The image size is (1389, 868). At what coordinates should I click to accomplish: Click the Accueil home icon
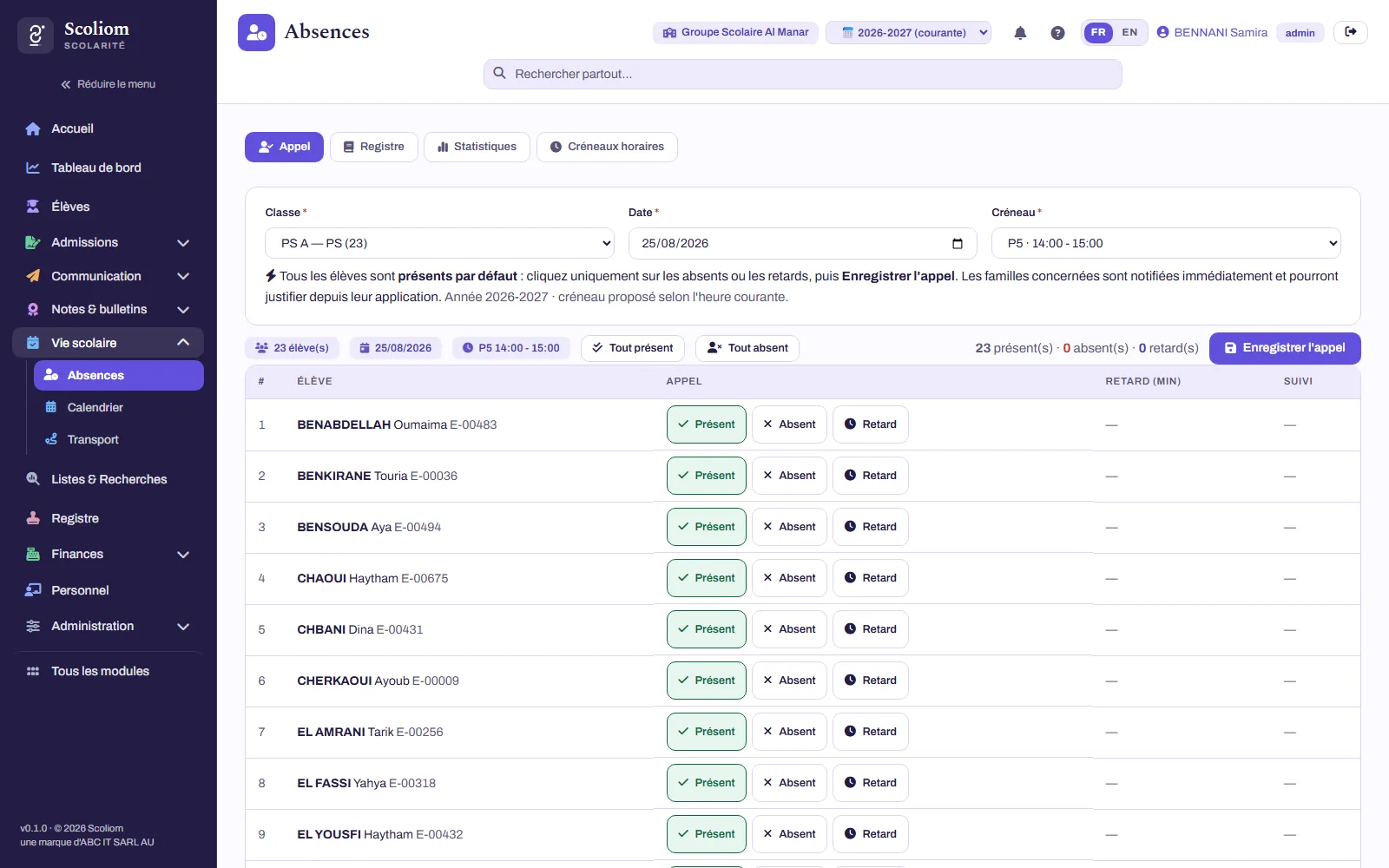coord(33,128)
